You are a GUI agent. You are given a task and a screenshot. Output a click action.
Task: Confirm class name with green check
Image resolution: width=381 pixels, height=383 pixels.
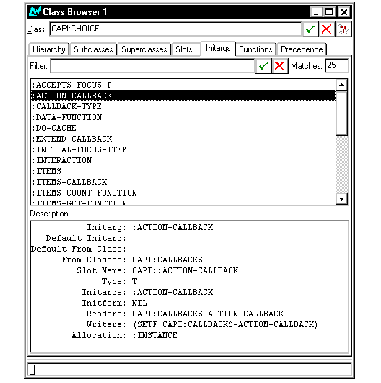pyautogui.click(x=310, y=29)
